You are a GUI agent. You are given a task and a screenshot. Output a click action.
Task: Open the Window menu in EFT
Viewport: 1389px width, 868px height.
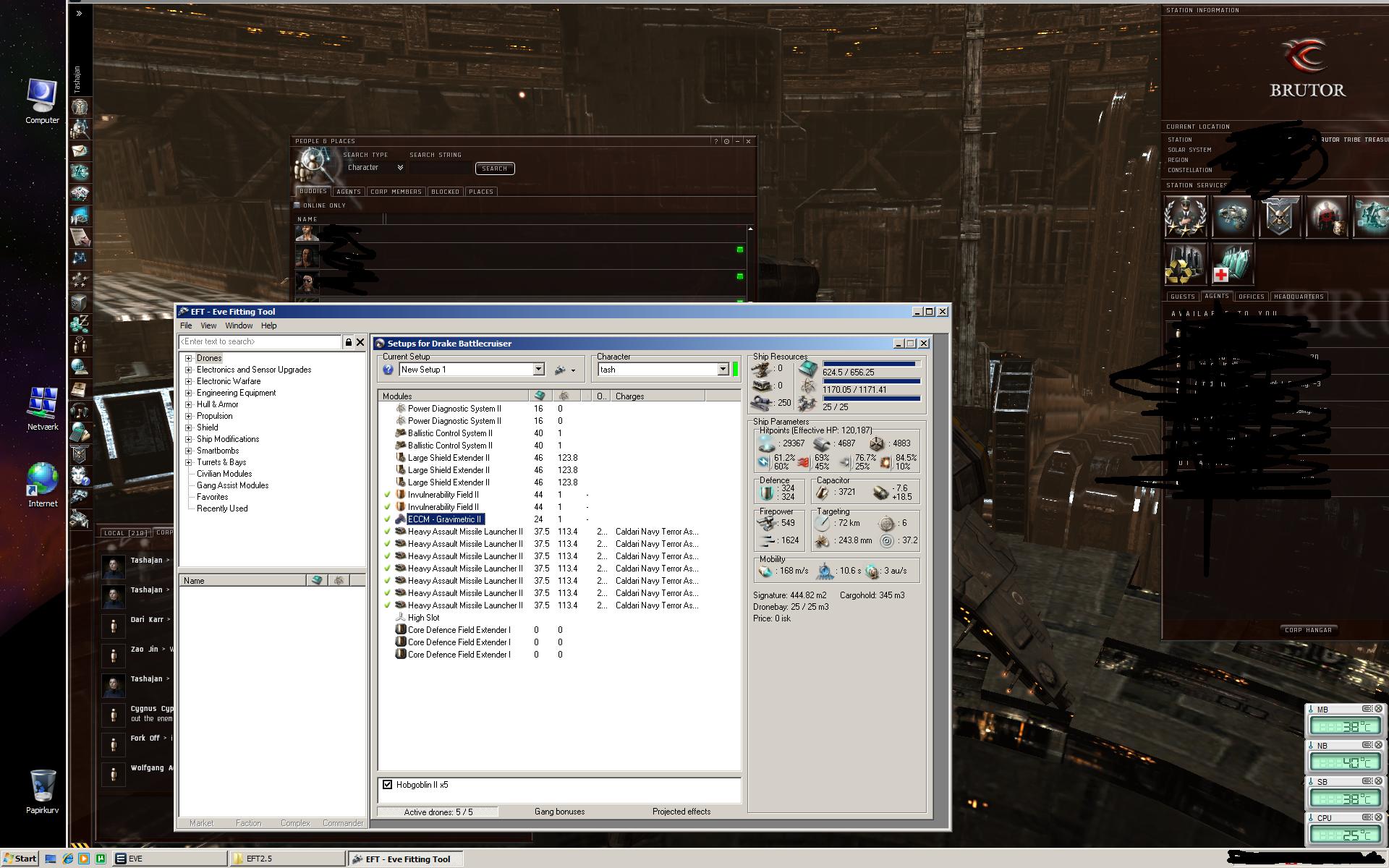coord(239,325)
